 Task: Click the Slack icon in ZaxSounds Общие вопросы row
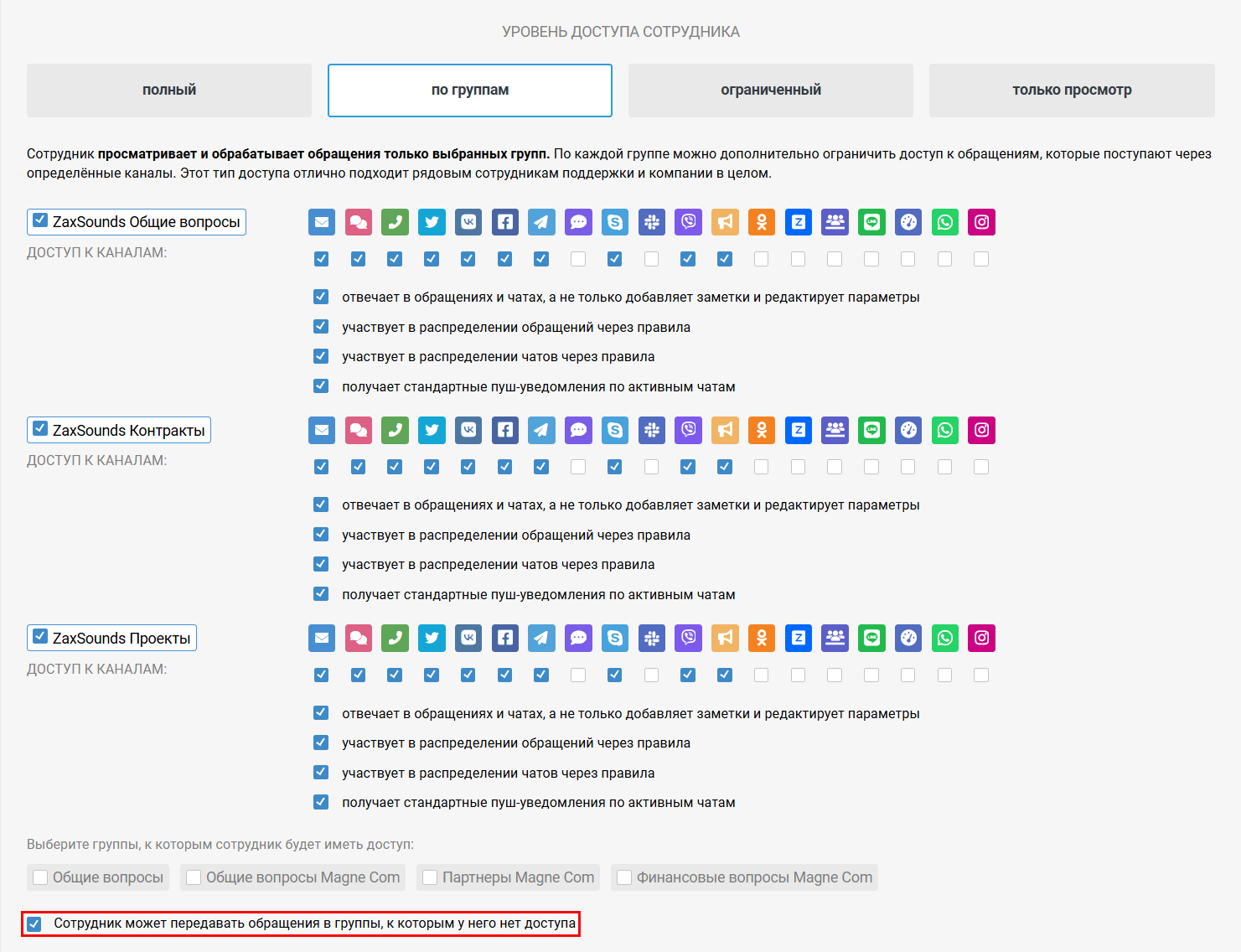[651, 222]
